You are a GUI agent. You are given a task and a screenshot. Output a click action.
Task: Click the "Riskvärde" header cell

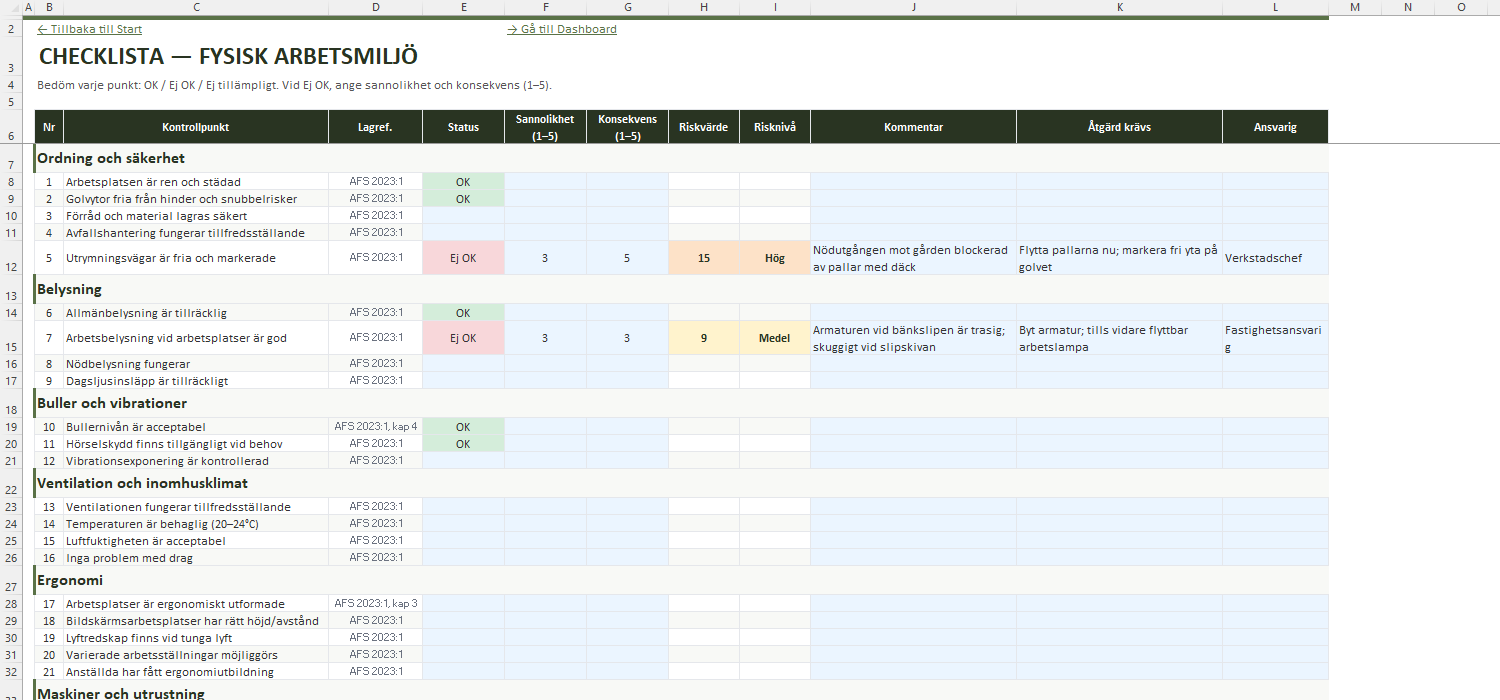[704, 127]
